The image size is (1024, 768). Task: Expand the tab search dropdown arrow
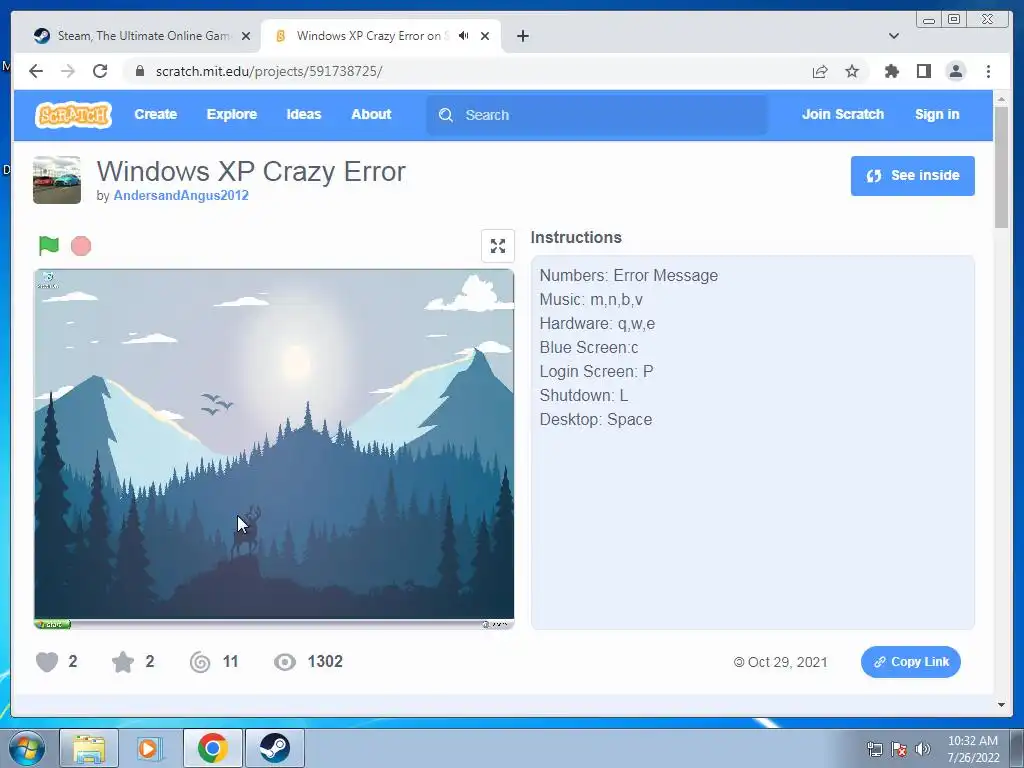894,36
